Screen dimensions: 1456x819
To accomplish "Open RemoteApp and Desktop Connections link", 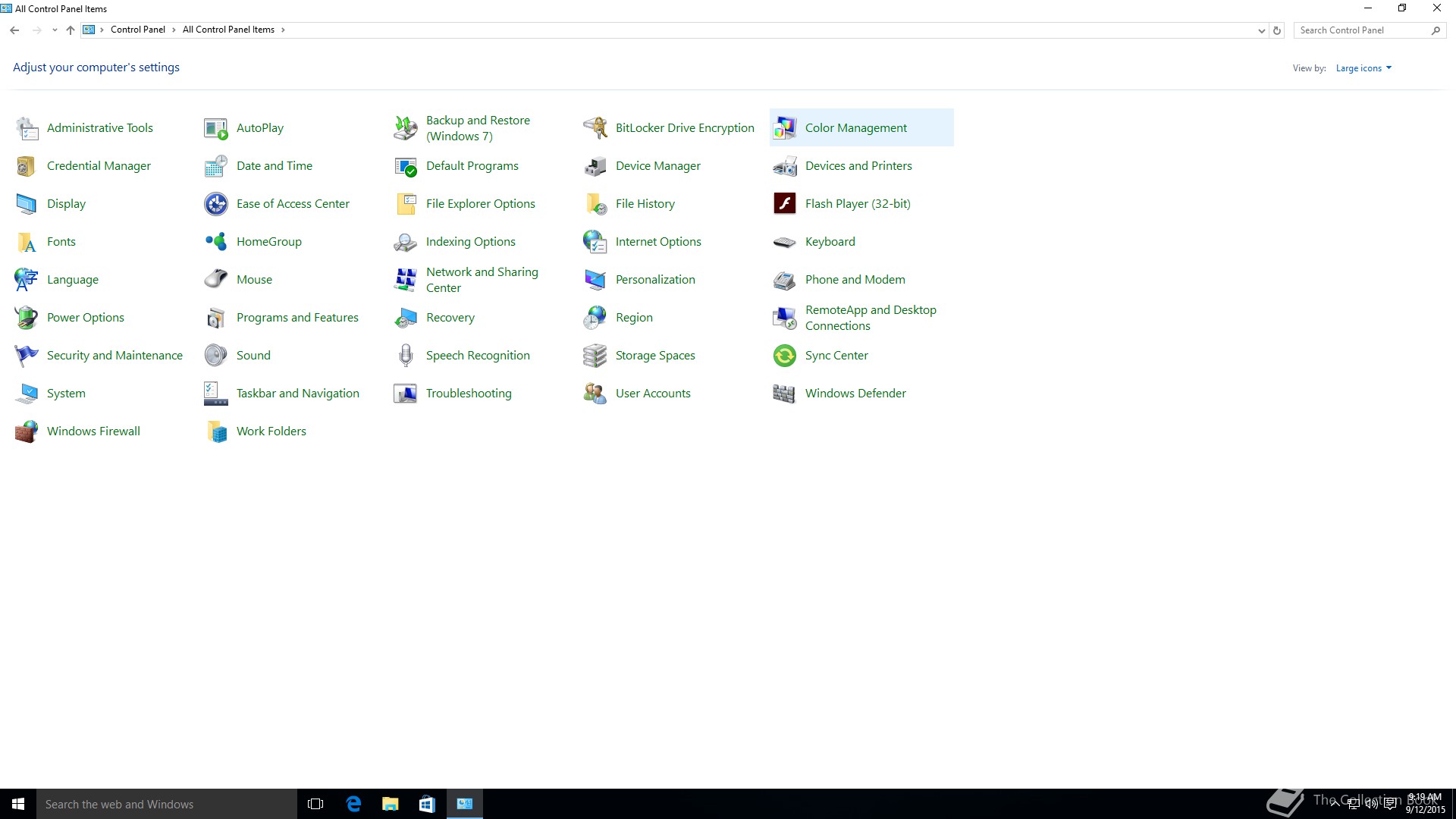I will click(x=871, y=318).
